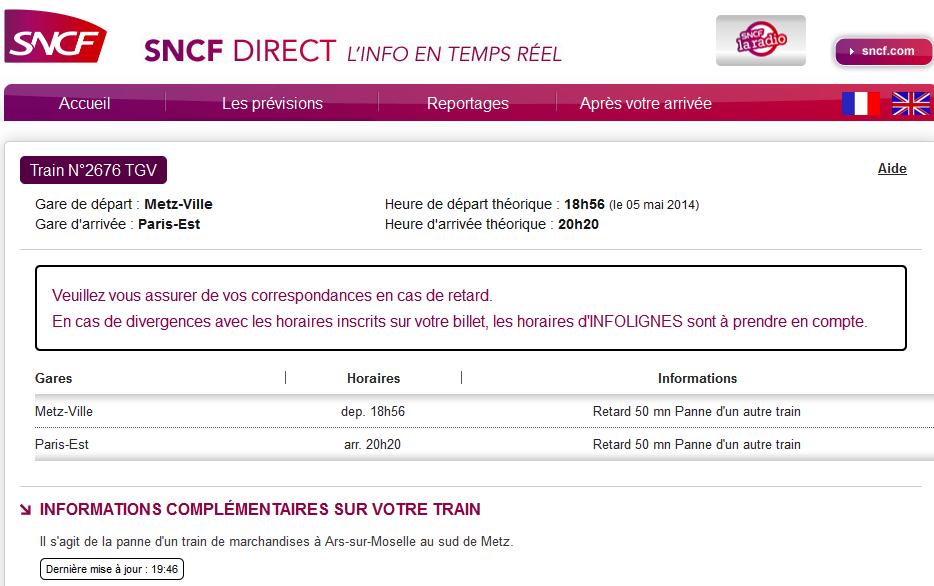Switch language with the UK flag

point(910,104)
